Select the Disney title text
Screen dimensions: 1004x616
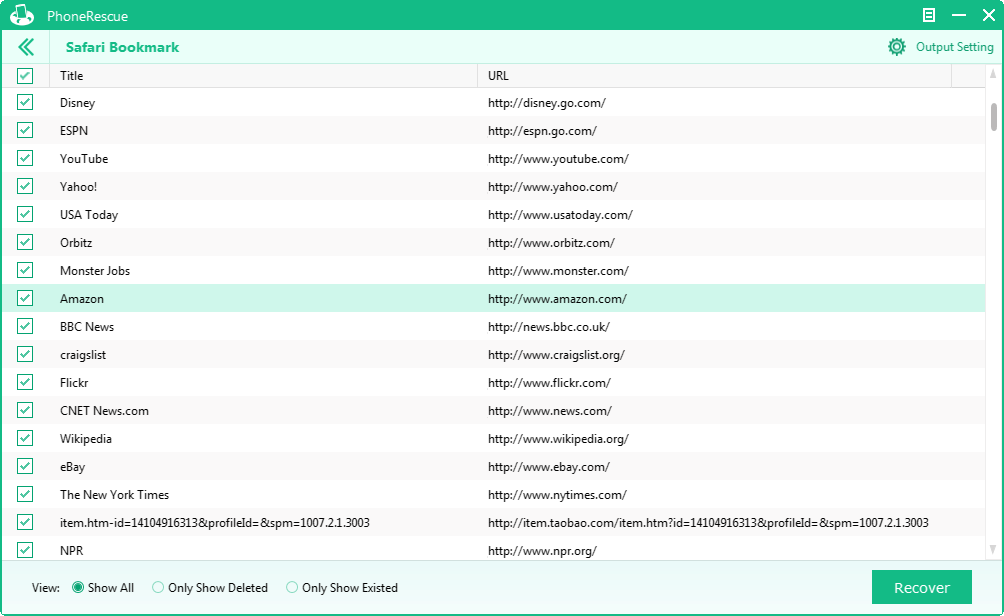77,103
